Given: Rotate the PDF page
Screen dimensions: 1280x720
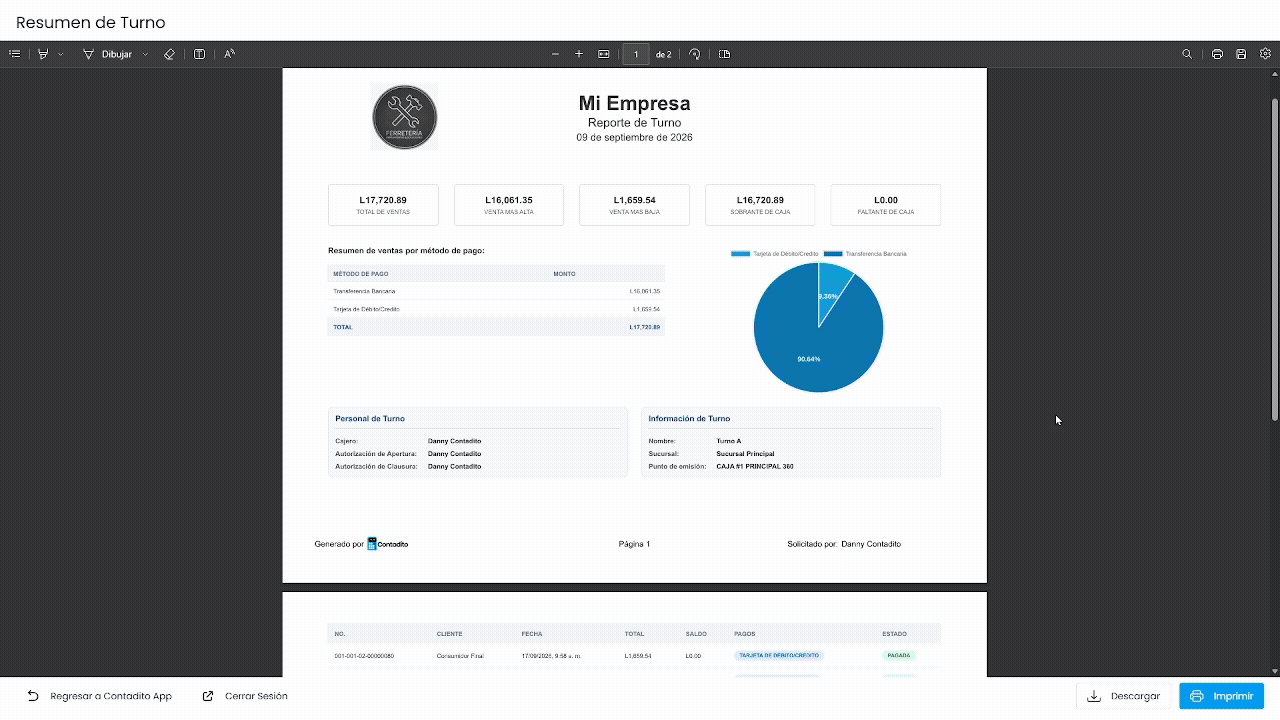Looking at the screenshot, I should tap(695, 54).
